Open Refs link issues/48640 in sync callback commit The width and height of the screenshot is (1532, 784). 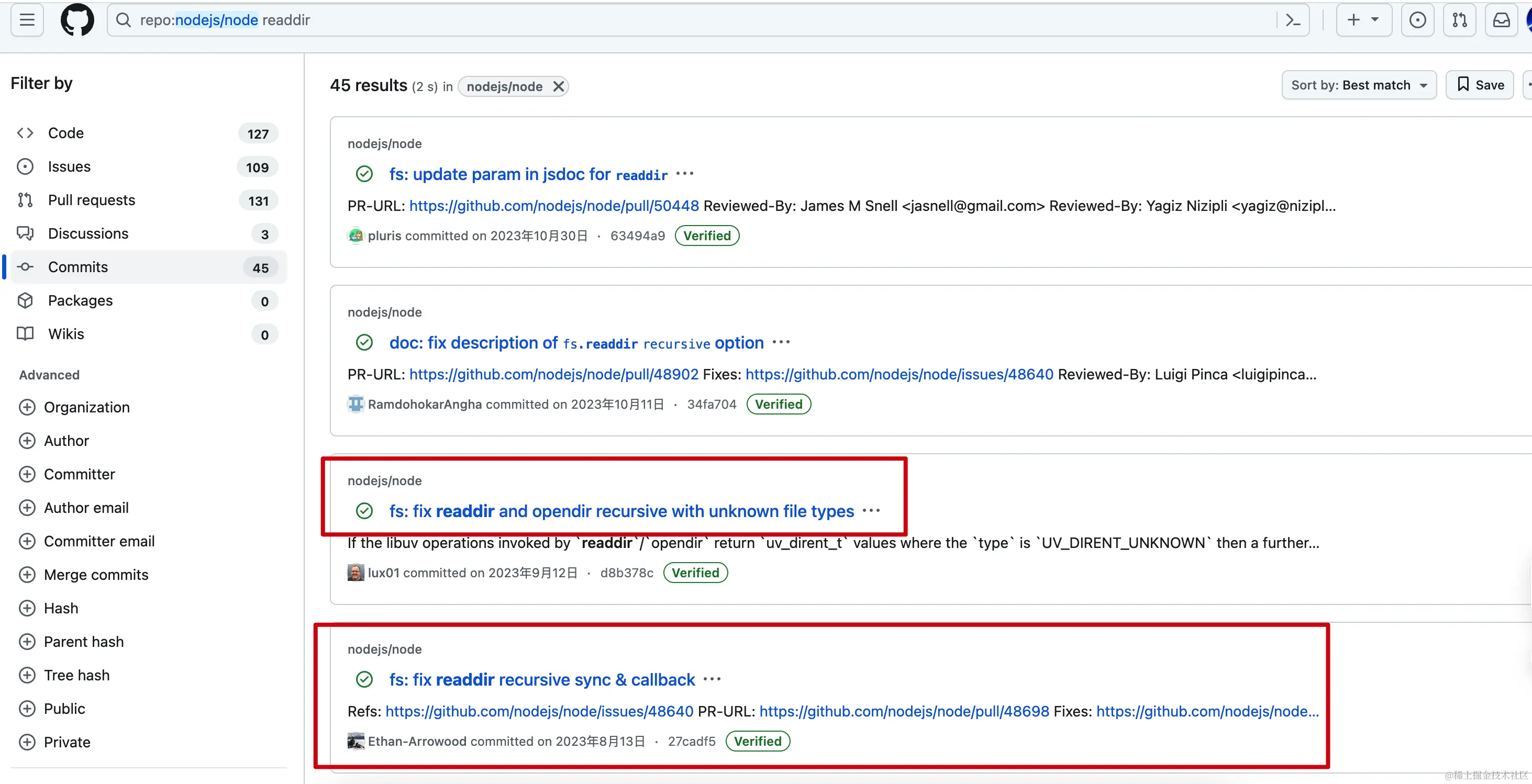tap(539, 711)
